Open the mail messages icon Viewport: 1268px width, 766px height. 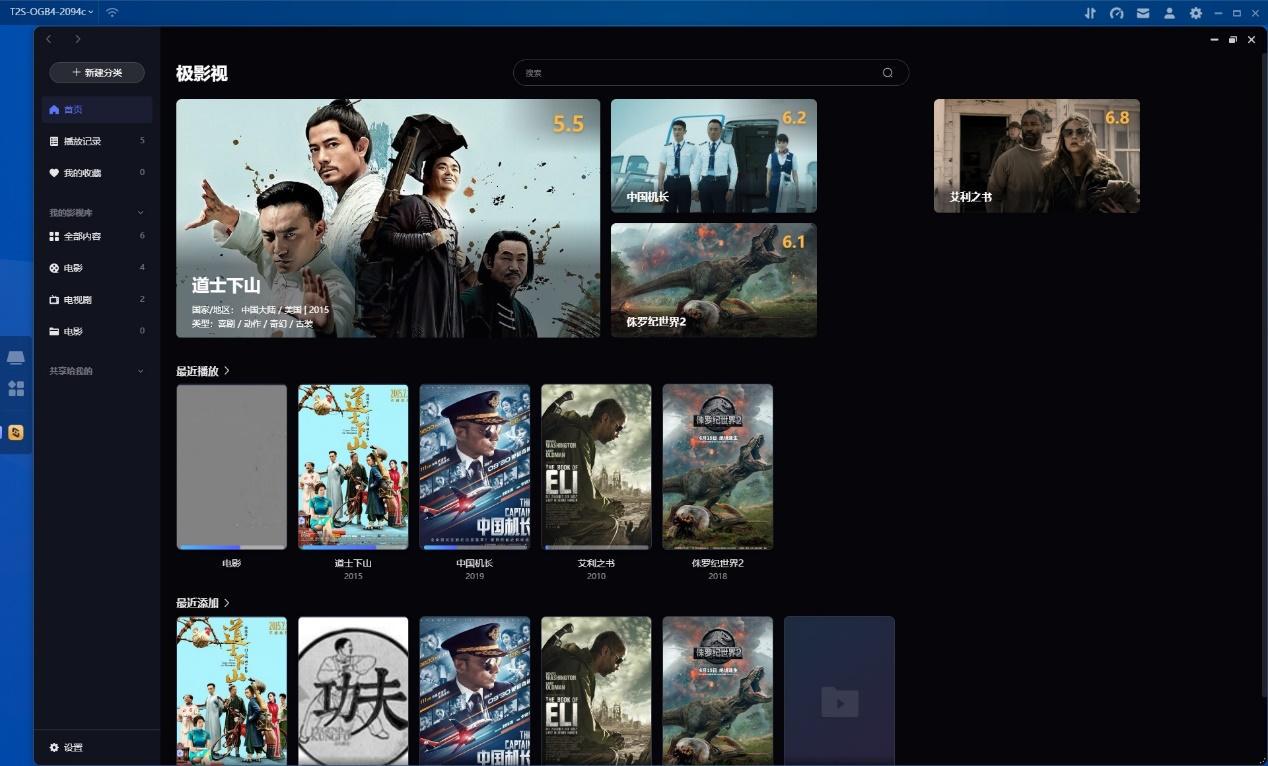(1143, 13)
